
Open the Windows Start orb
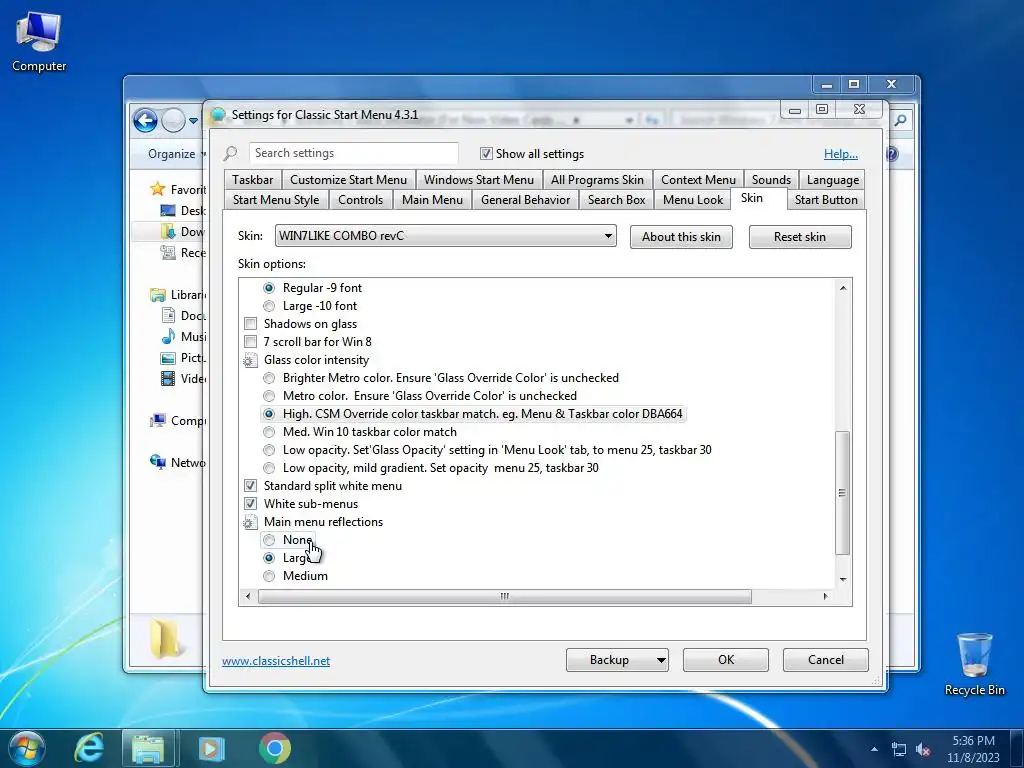[27, 748]
